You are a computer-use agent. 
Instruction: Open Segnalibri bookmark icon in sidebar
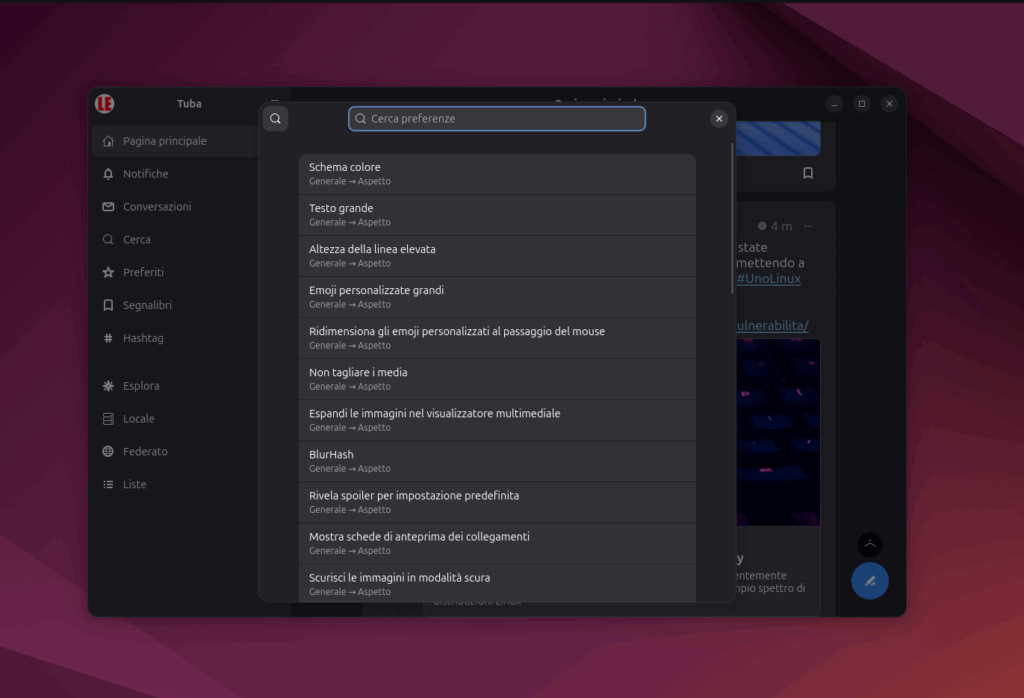[x=108, y=306]
